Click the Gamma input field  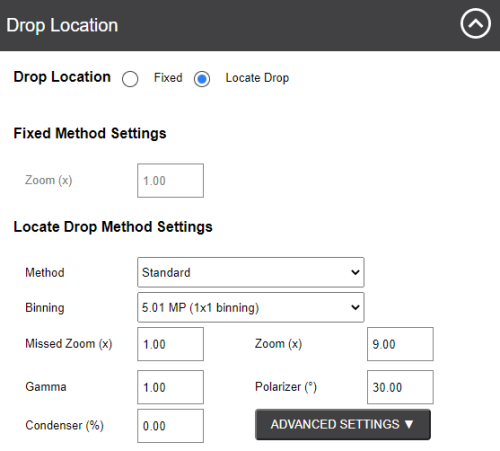click(x=170, y=387)
